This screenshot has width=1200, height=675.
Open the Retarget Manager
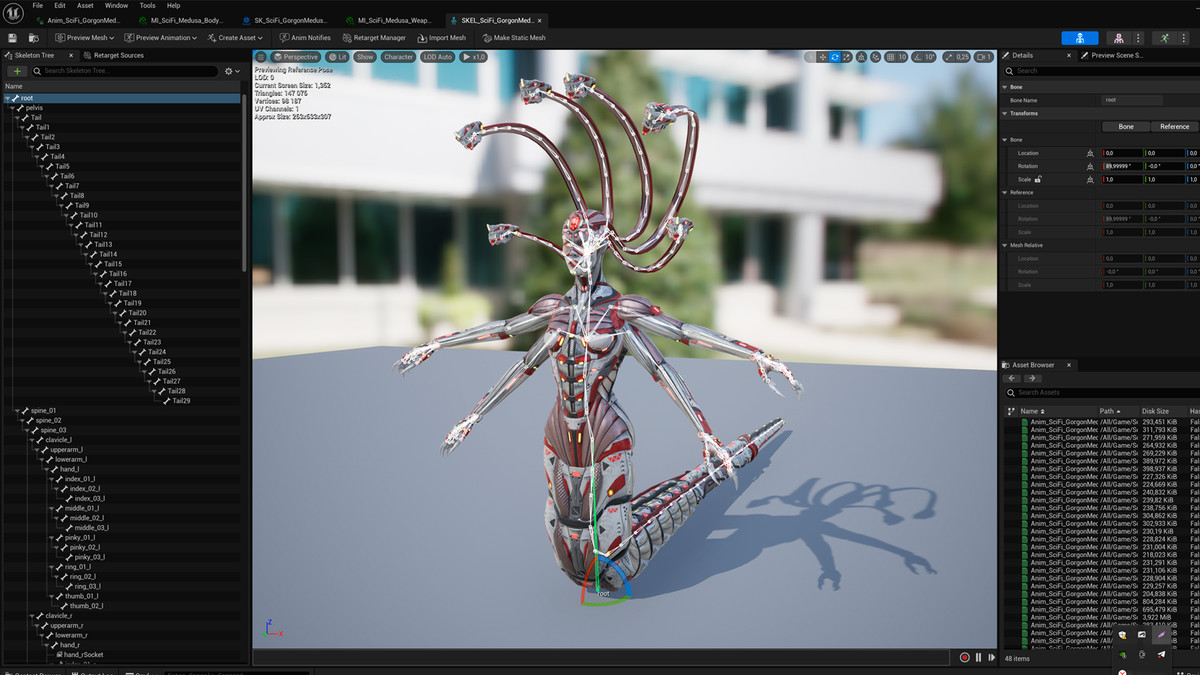click(x=373, y=38)
